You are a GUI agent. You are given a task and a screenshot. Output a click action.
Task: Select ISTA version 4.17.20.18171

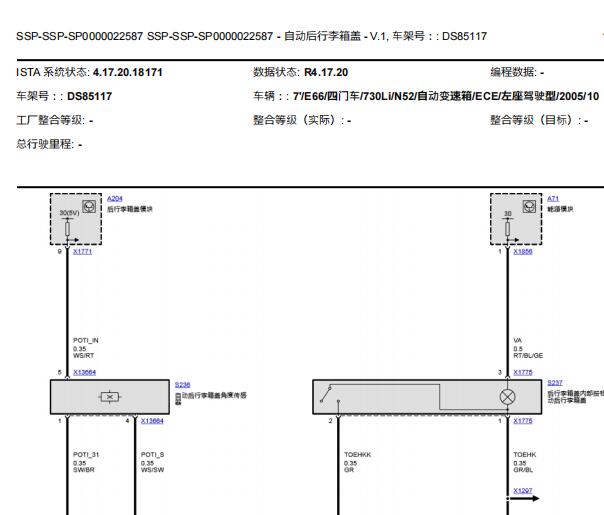click(128, 72)
